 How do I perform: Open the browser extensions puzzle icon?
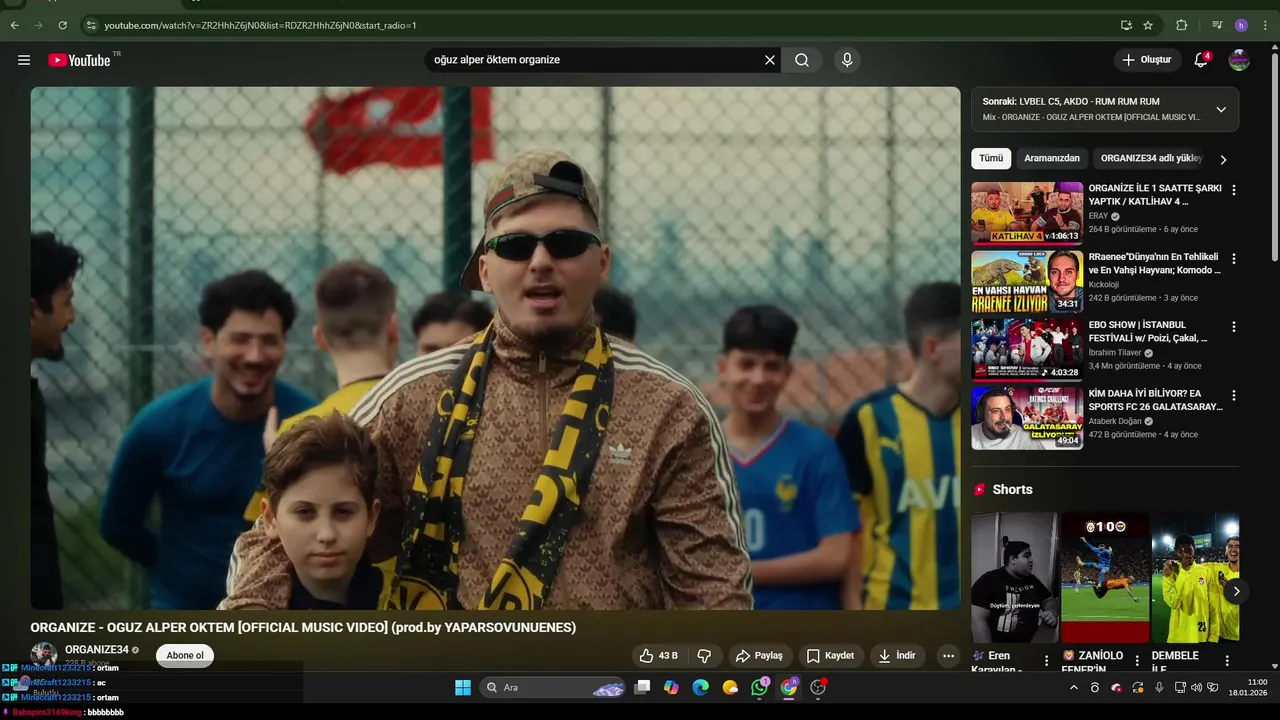coord(1182,25)
